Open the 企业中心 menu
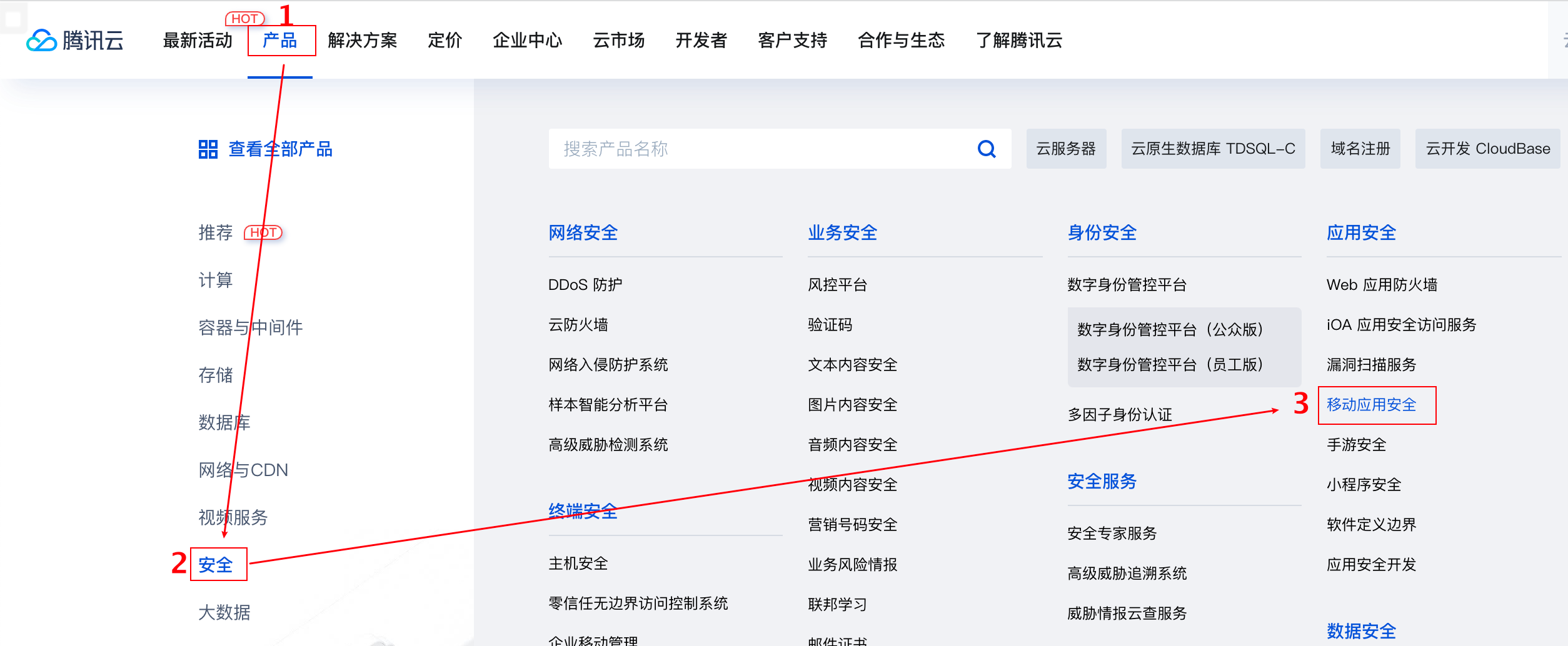The height and width of the screenshot is (646, 1568). point(528,41)
